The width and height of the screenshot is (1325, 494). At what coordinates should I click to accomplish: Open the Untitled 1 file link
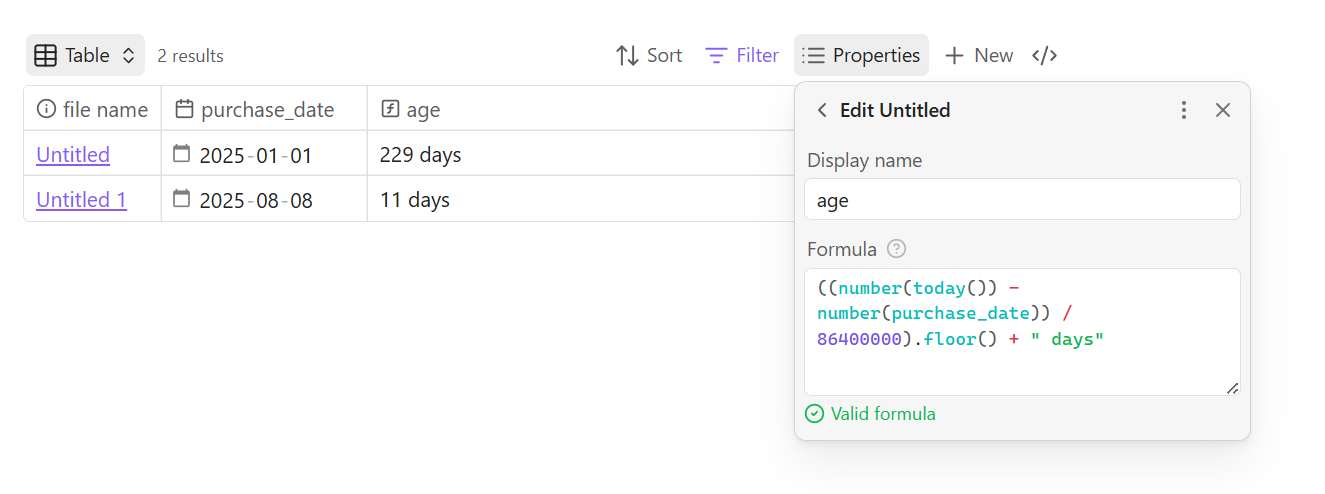(81, 200)
